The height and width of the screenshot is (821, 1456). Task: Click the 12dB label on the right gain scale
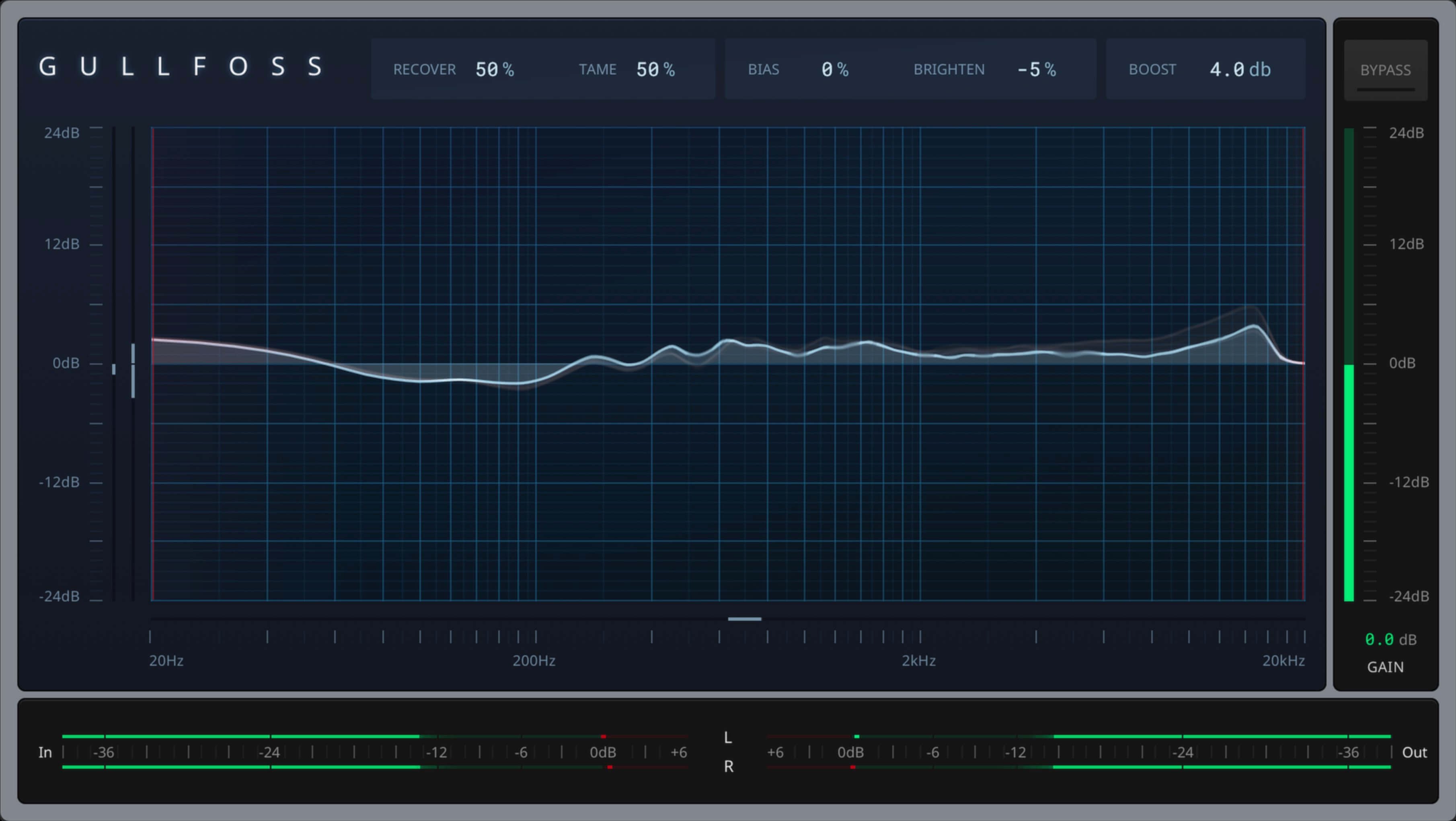[1406, 244]
